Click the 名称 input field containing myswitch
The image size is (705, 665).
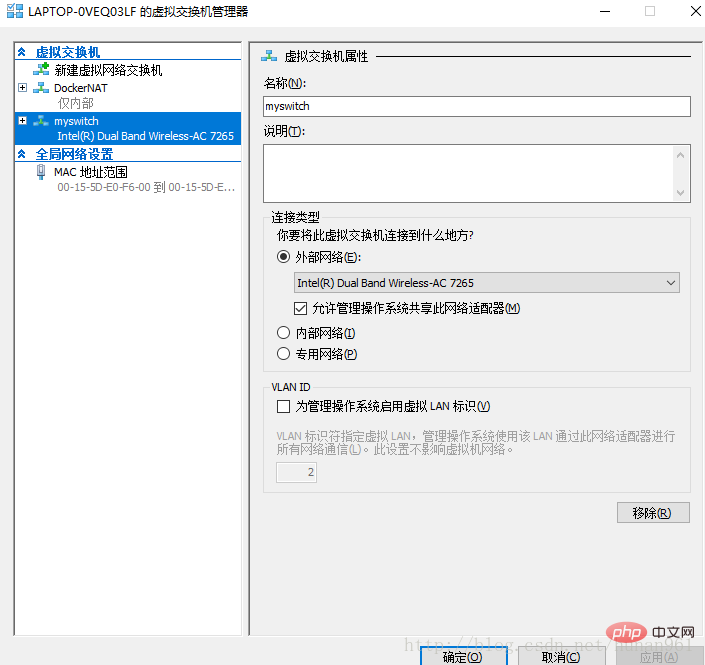(x=477, y=107)
